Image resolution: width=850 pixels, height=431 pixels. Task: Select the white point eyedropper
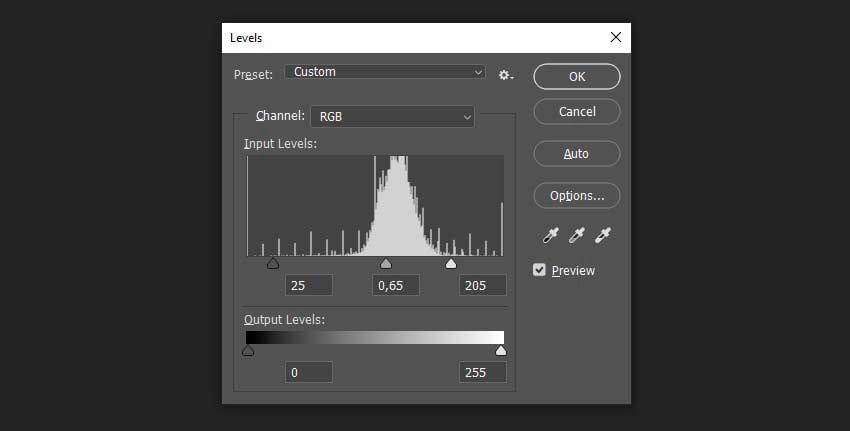602,236
